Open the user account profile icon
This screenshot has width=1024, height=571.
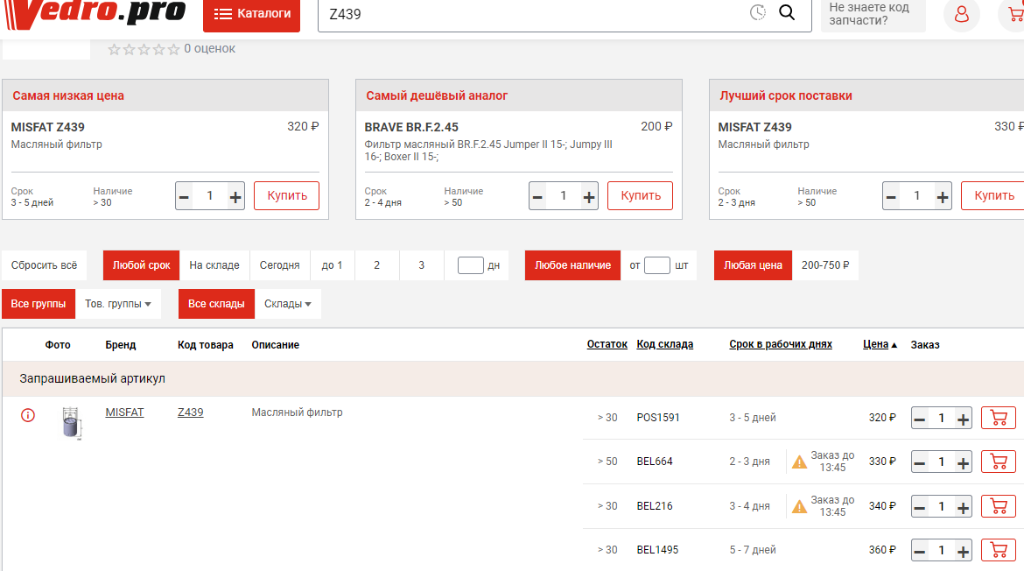961,14
